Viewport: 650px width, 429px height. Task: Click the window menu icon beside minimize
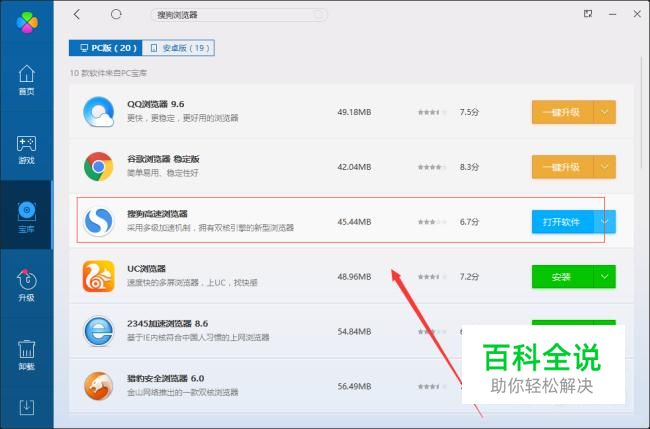coord(588,14)
